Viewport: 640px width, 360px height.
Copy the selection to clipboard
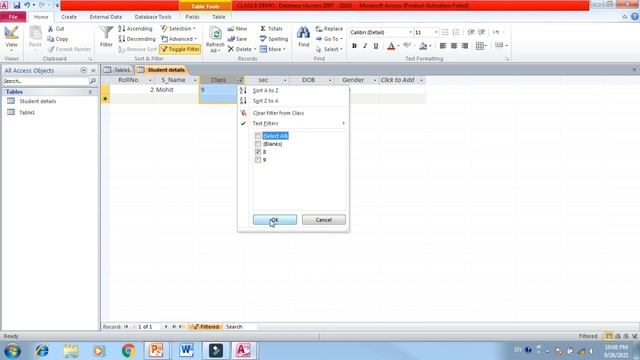pos(58,39)
